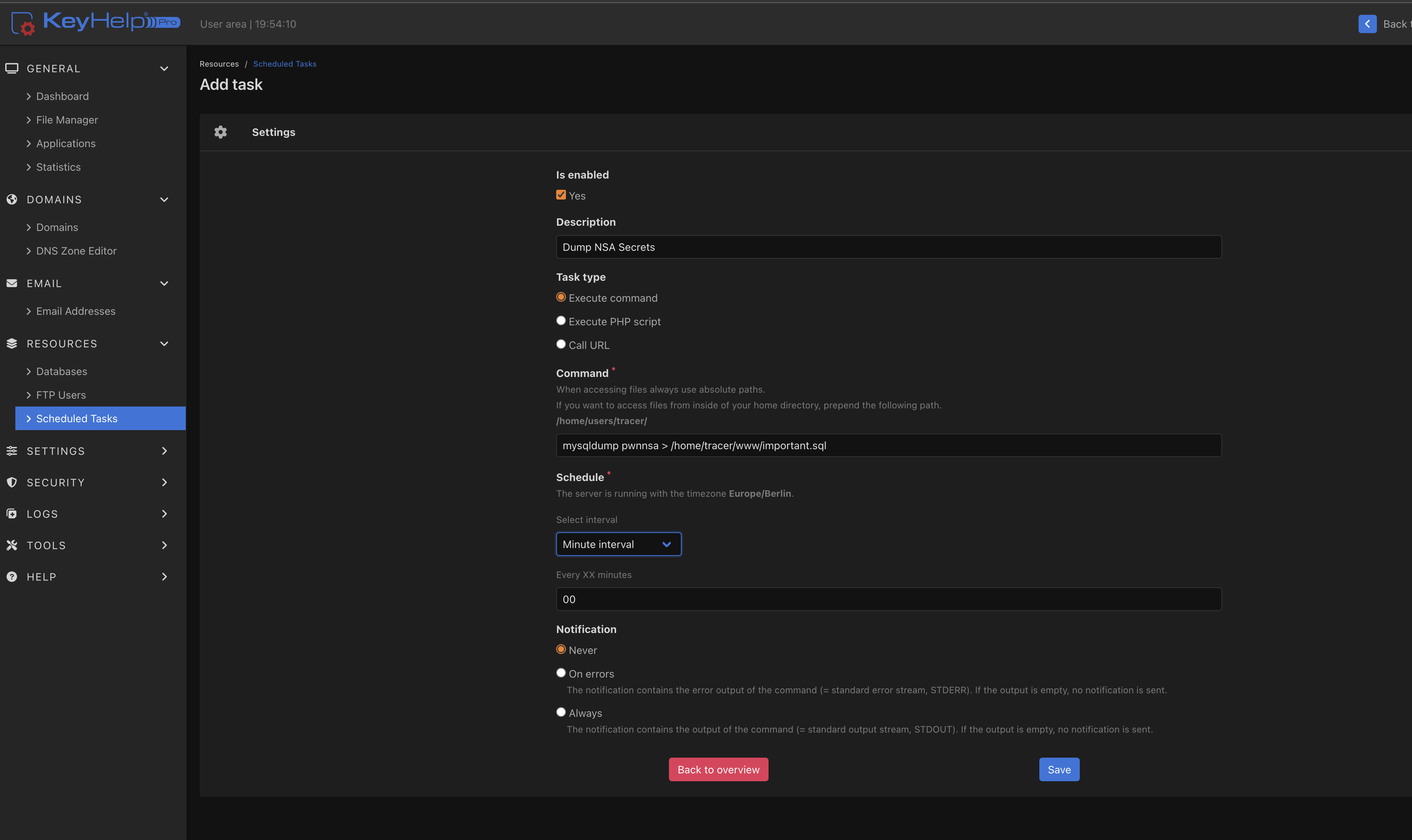Click the Settings gear icon in panel header

(221, 132)
